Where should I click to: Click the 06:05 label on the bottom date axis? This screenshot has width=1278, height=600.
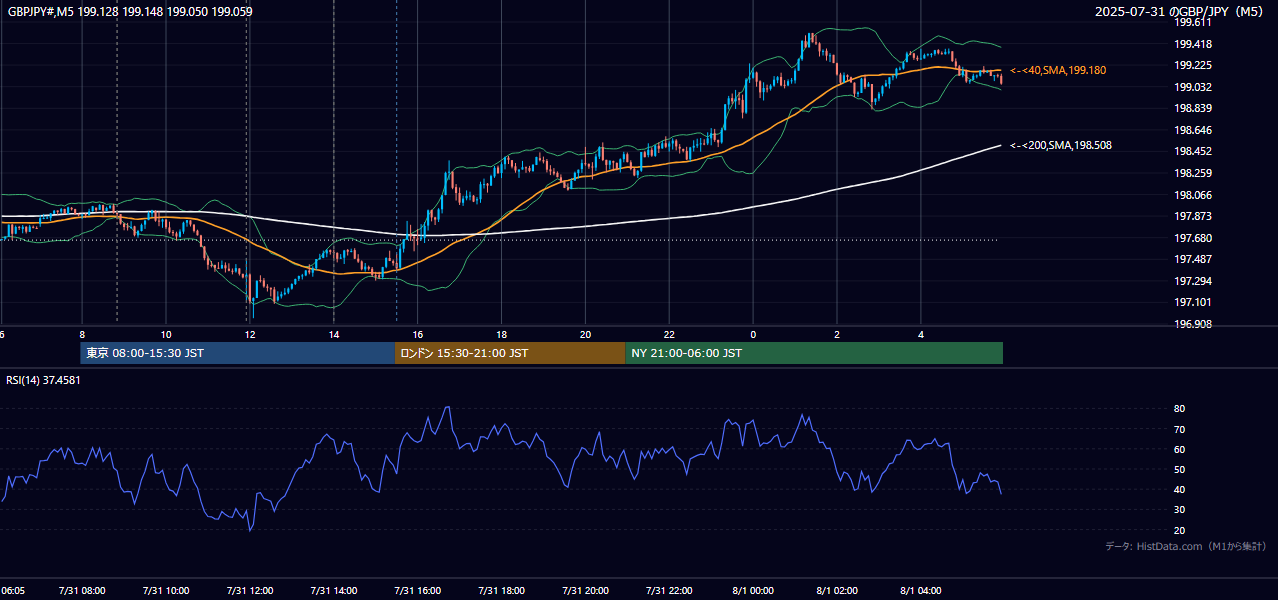click(x=14, y=590)
